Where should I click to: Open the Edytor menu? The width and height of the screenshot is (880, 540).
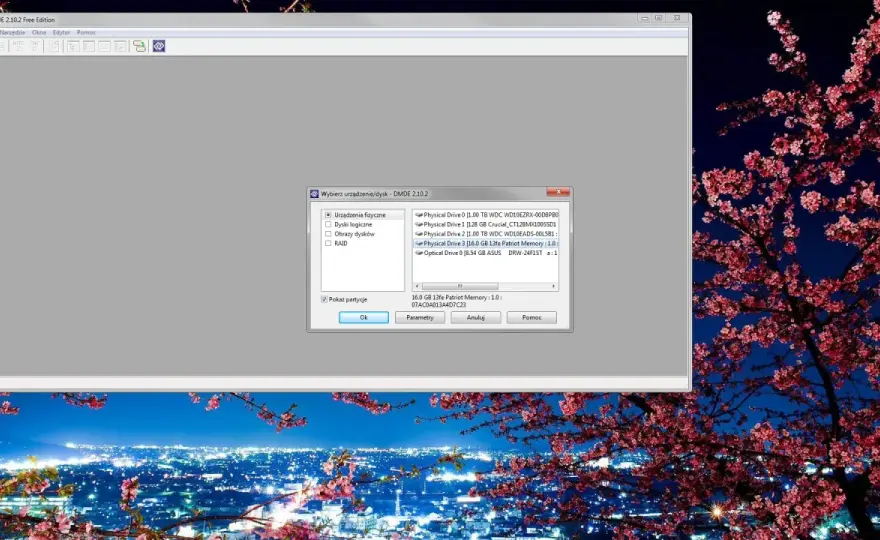point(61,33)
